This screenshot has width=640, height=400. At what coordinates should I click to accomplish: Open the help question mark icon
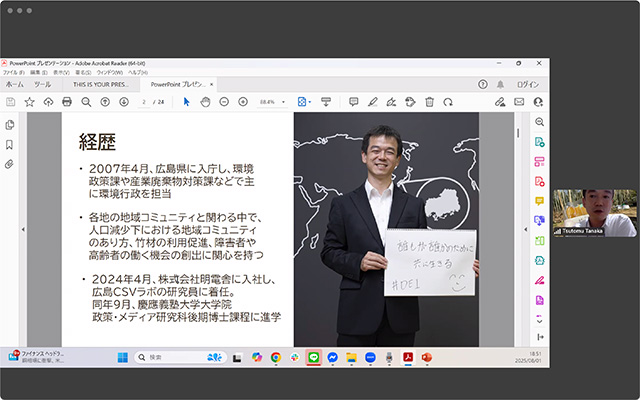point(482,84)
